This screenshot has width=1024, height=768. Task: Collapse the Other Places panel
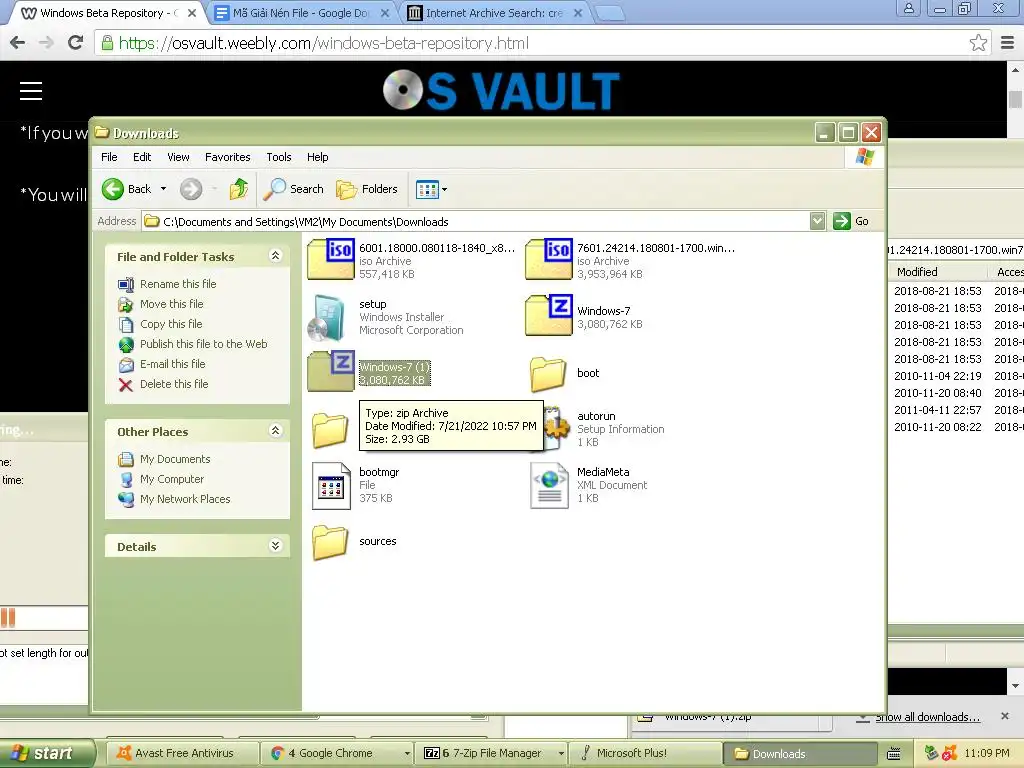[276, 430]
